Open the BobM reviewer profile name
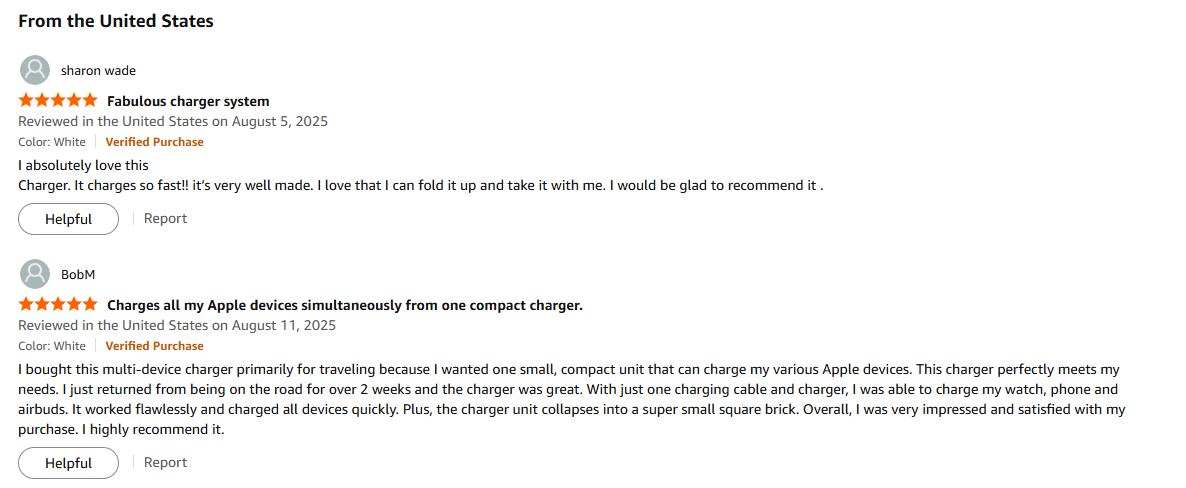 coord(78,275)
